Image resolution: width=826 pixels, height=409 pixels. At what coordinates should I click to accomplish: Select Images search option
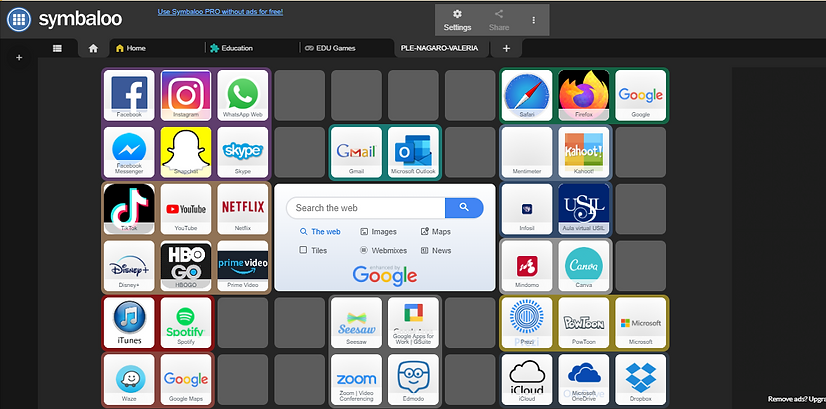tap(378, 231)
